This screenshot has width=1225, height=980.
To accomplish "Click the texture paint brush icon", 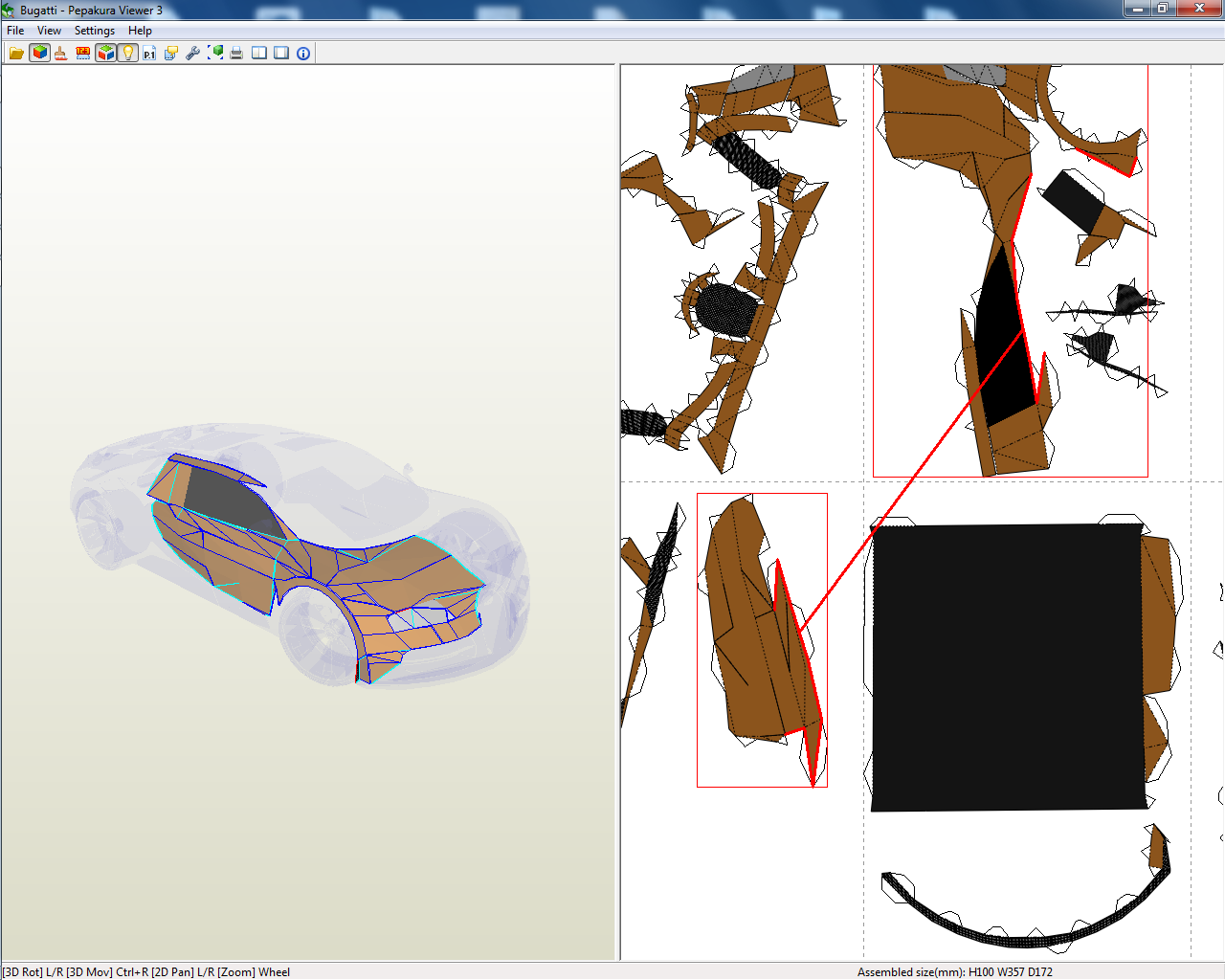I will [x=60, y=53].
